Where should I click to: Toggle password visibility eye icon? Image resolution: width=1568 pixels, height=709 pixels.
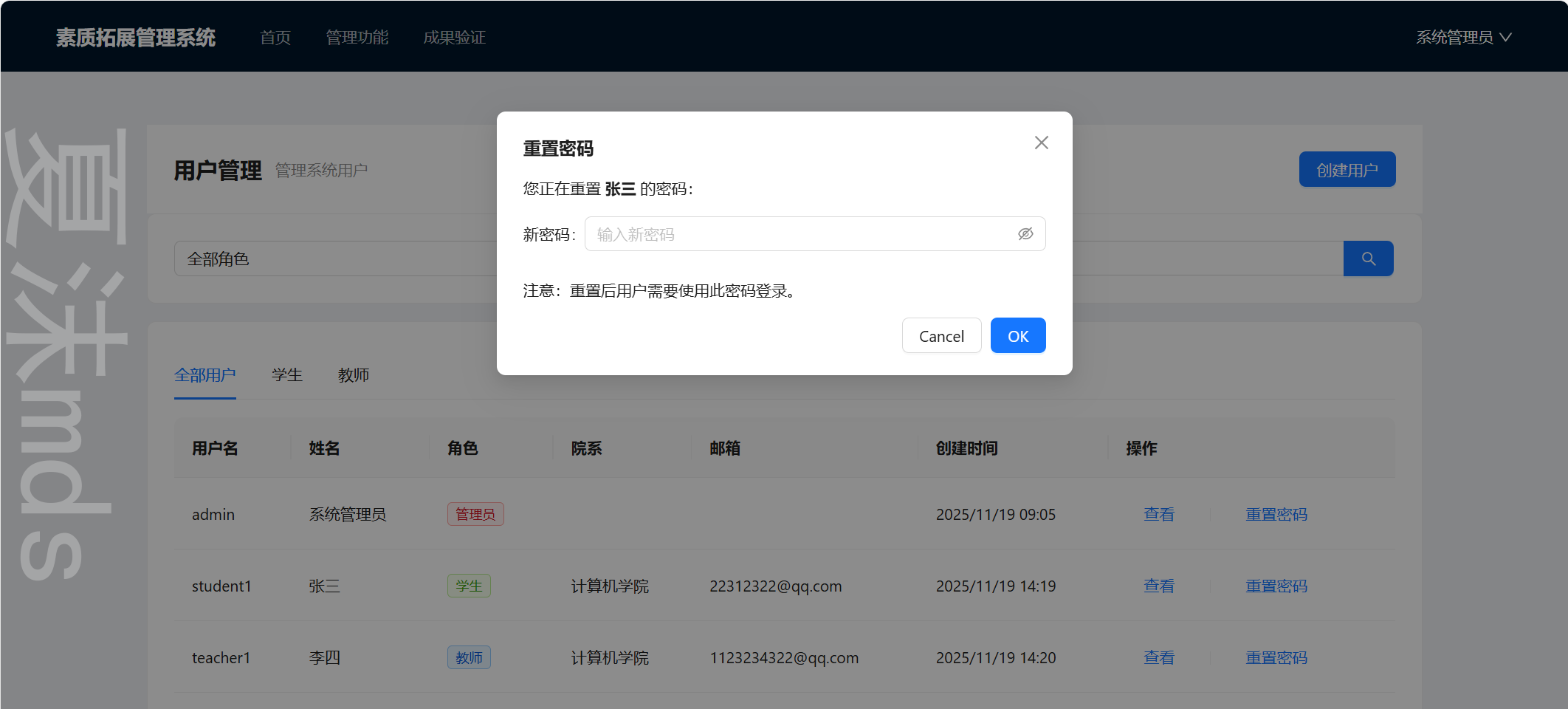[x=1025, y=234]
